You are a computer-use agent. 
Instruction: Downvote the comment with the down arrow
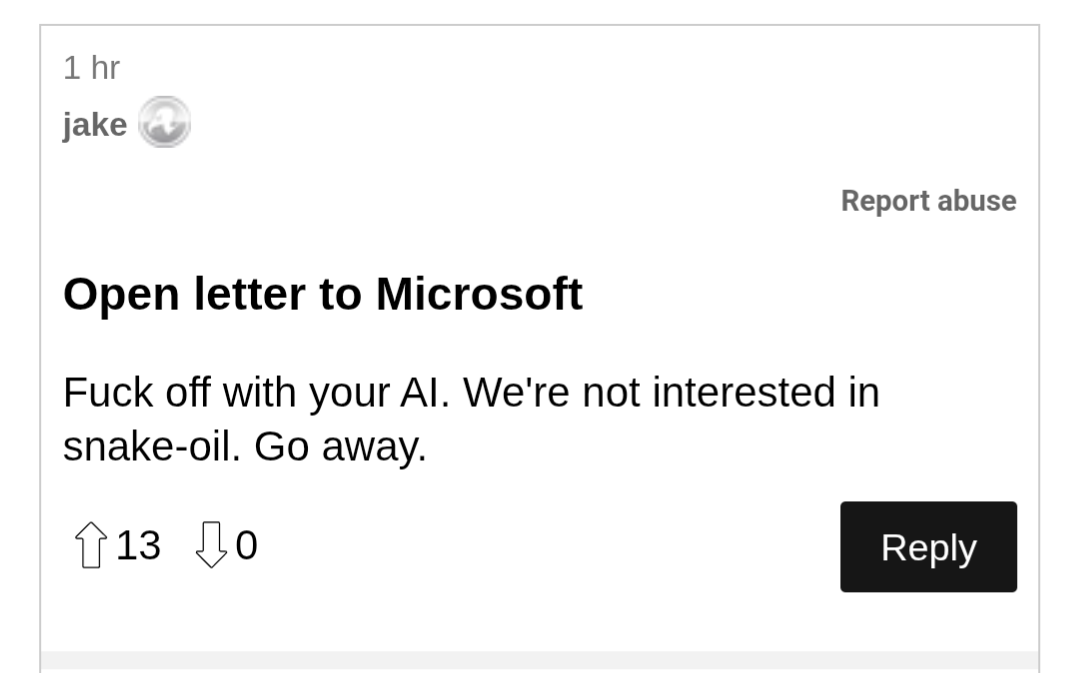210,546
